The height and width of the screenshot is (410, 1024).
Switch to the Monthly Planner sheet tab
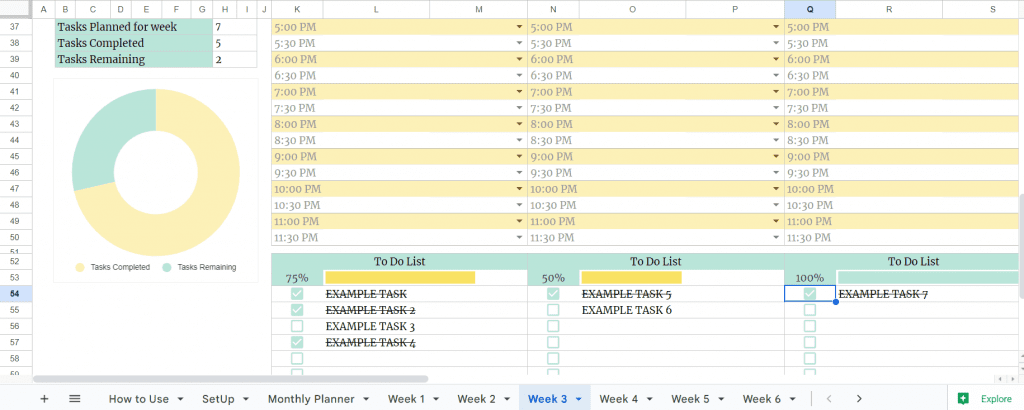[311, 398]
